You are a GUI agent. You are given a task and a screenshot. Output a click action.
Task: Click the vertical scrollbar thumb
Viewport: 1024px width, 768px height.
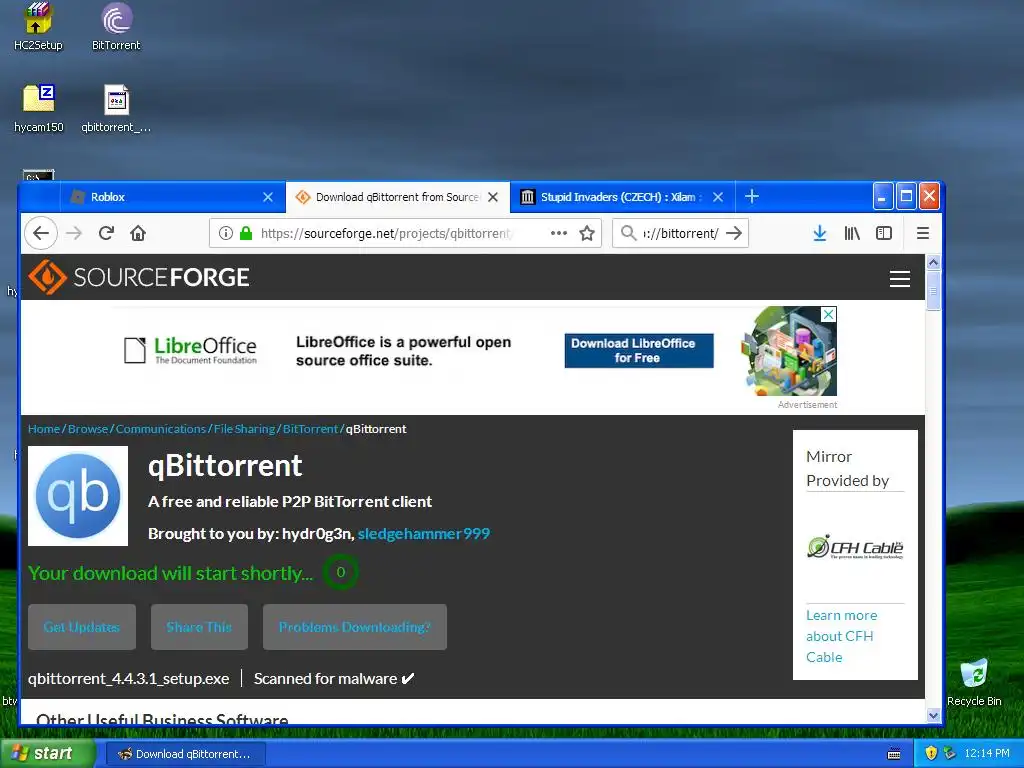(933, 291)
